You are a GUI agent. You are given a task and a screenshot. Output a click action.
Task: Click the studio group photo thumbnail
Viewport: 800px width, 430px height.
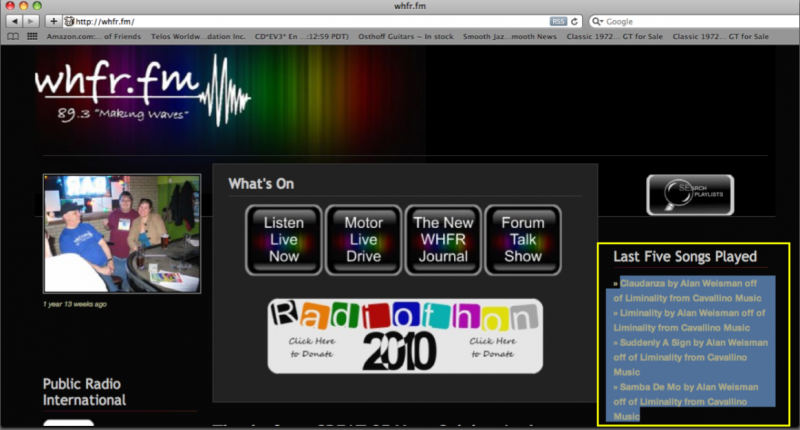pos(121,234)
